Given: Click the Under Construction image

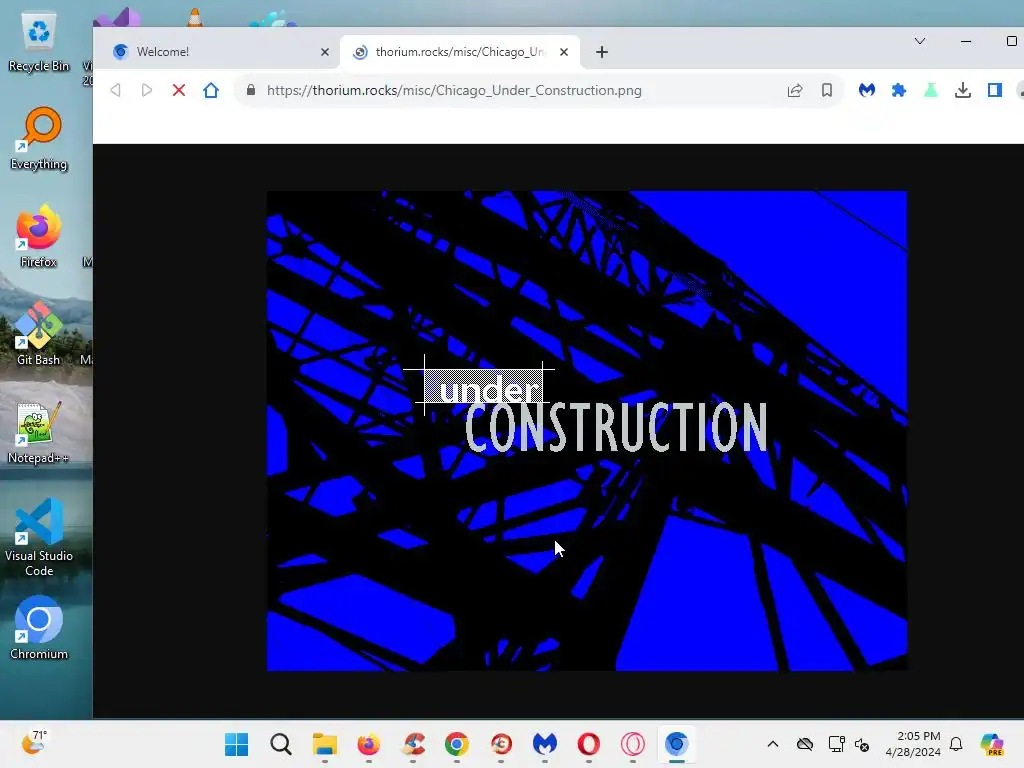Looking at the screenshot, I should point(586,431).
